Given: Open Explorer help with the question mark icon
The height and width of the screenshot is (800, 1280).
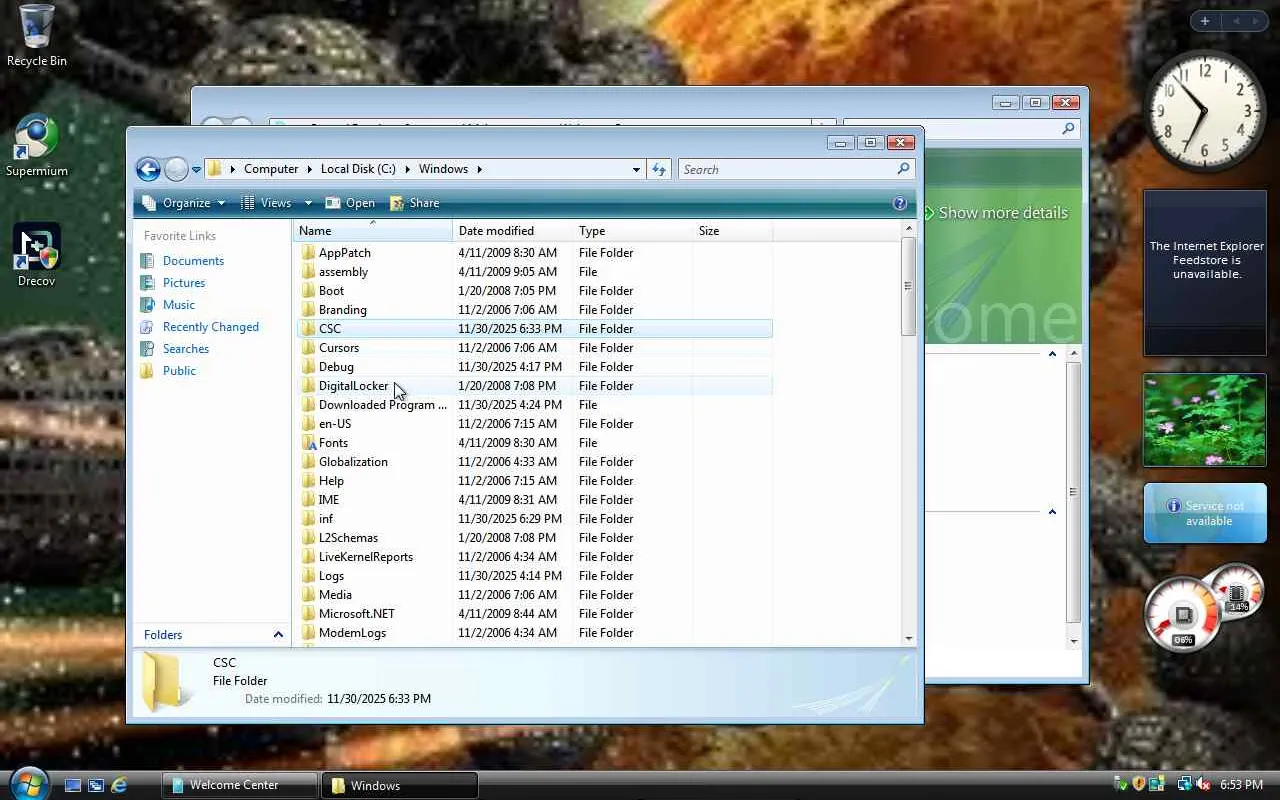Looking at the screenshot, I should point(899,203).
